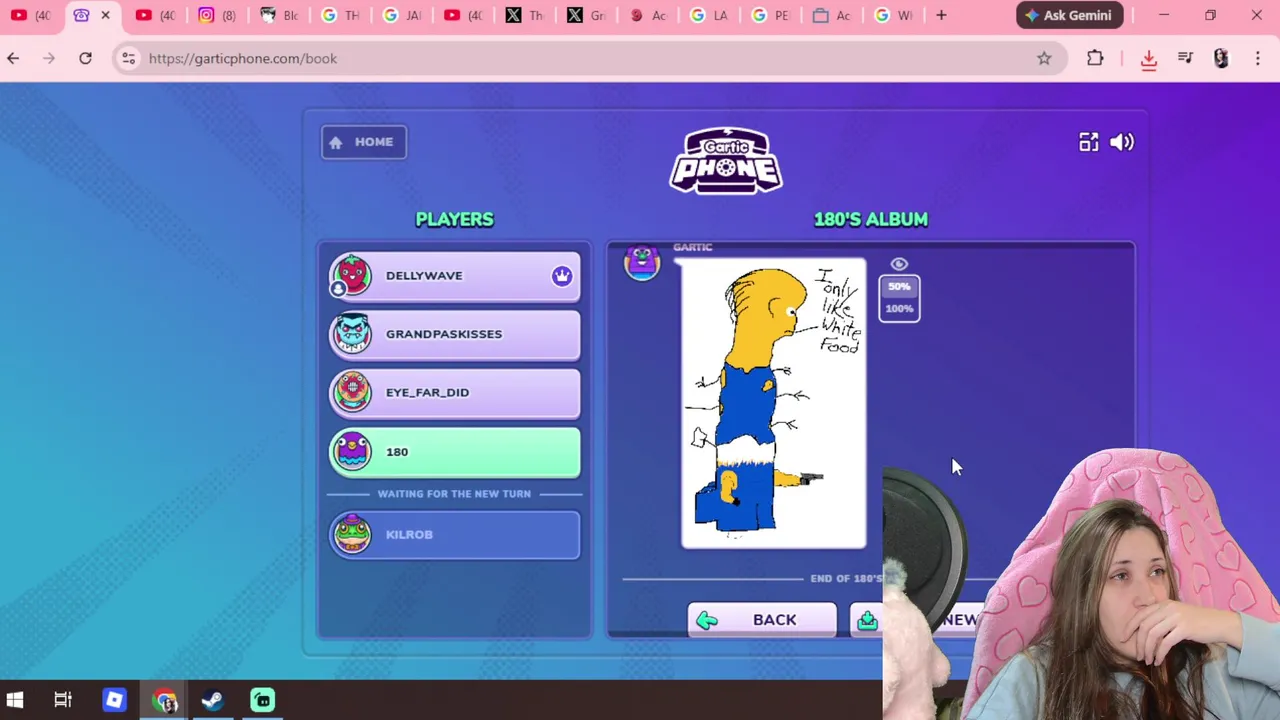Click DELLYWAVE's strawberry avatar

(352, 275)
